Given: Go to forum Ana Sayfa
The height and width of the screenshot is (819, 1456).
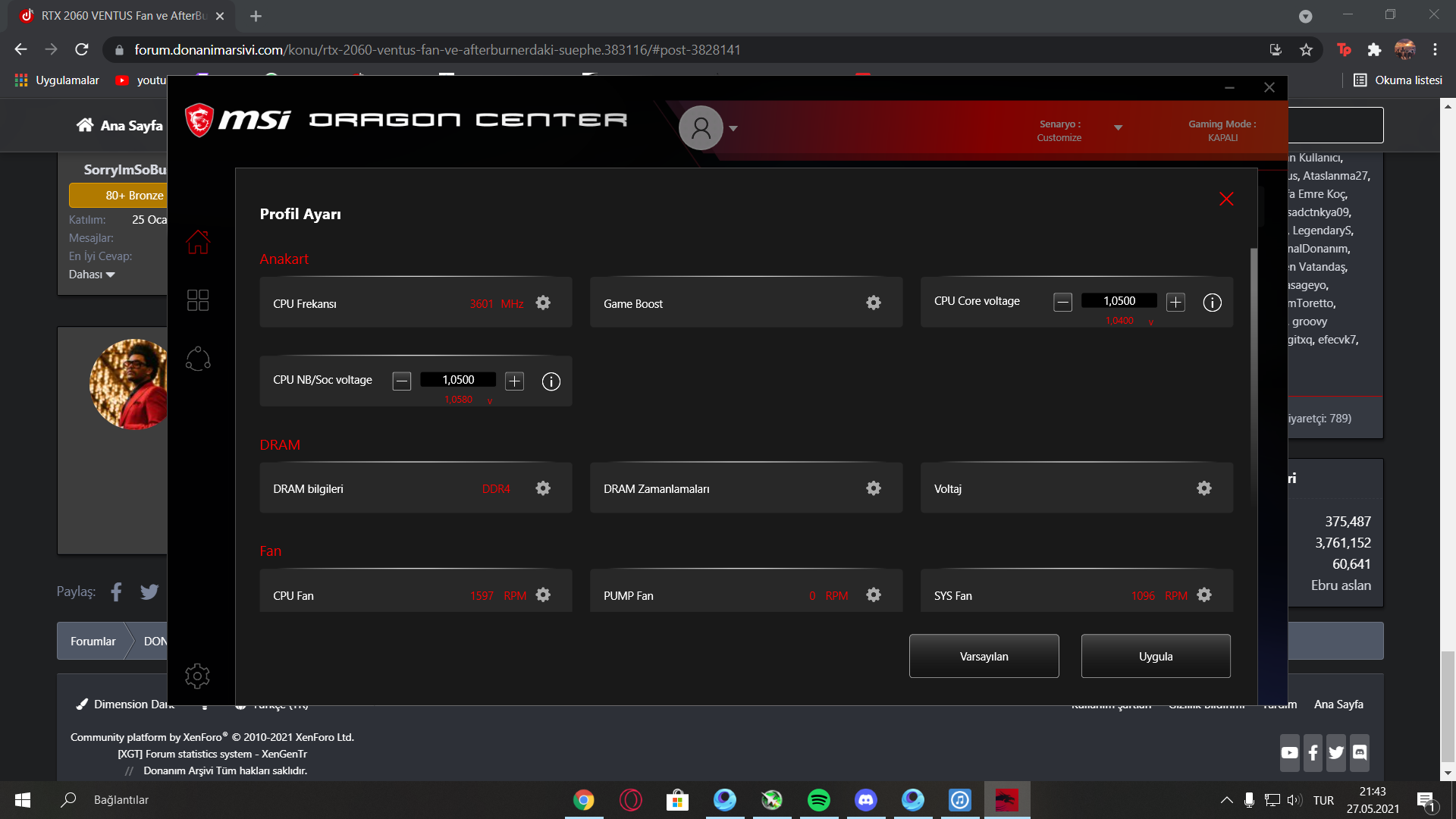Looking at the screenshot, I should tap(119, 125).
